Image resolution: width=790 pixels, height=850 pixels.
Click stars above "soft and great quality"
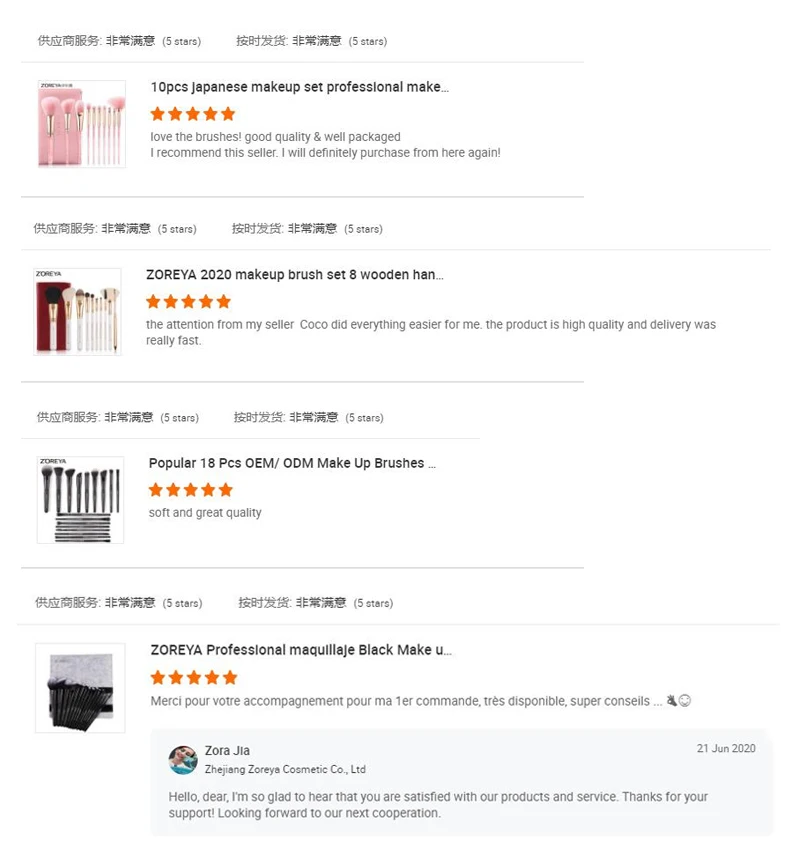pyautogui.click(x=190, y=490)
